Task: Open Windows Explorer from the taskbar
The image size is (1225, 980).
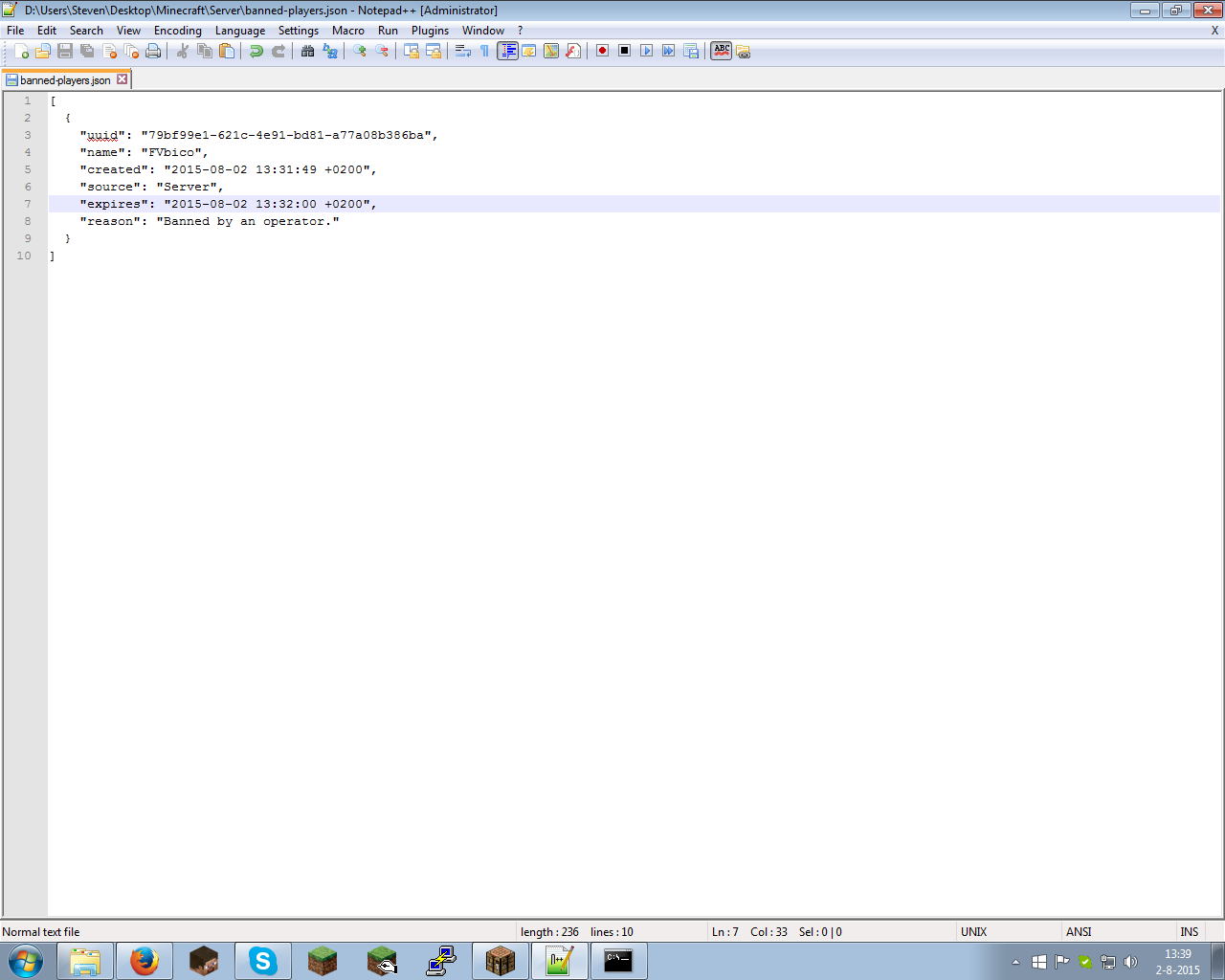Action: [x=85, y=961]
